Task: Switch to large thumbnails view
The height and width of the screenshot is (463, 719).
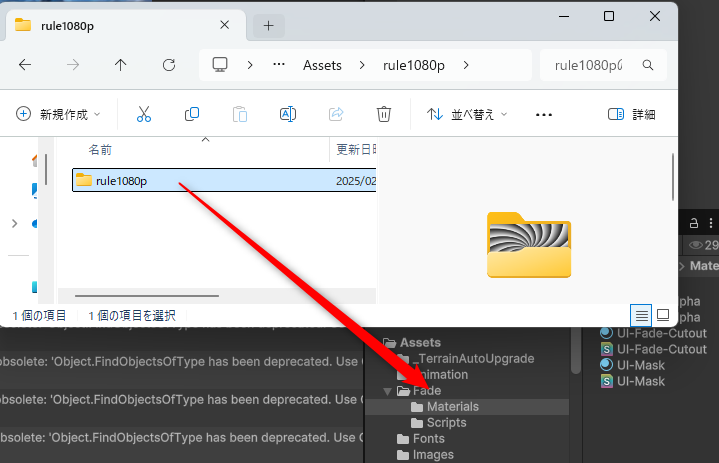Action: point(662,314)
